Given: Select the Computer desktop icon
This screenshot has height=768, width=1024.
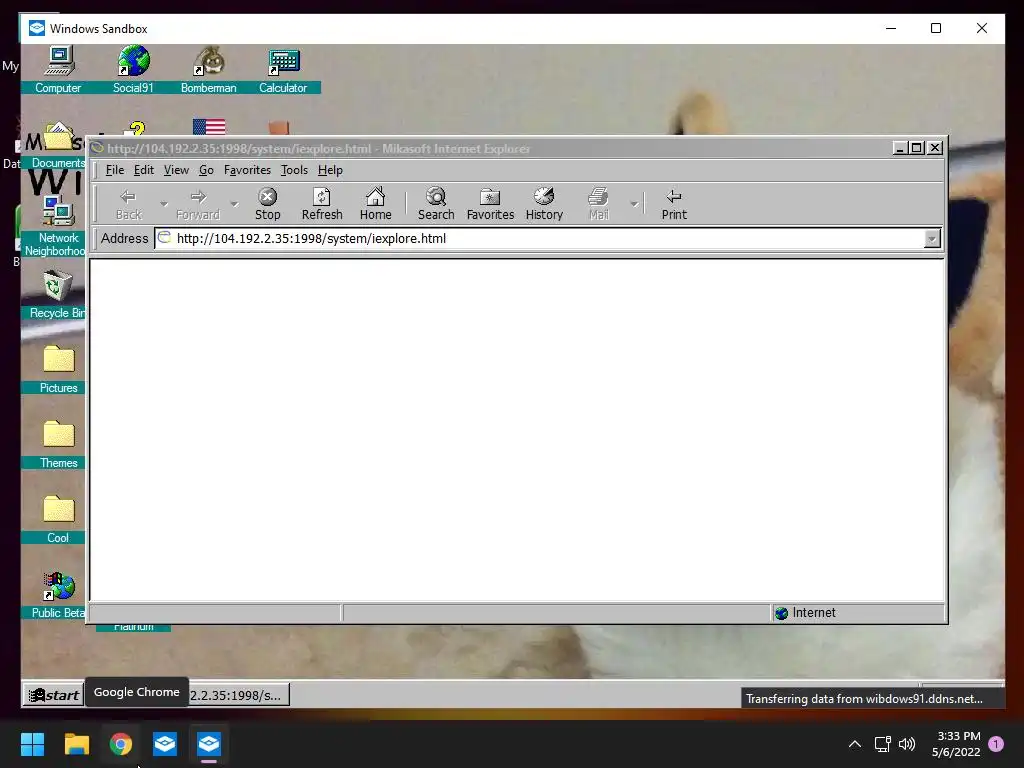Looking at the screenshot, I should point(58,69).
